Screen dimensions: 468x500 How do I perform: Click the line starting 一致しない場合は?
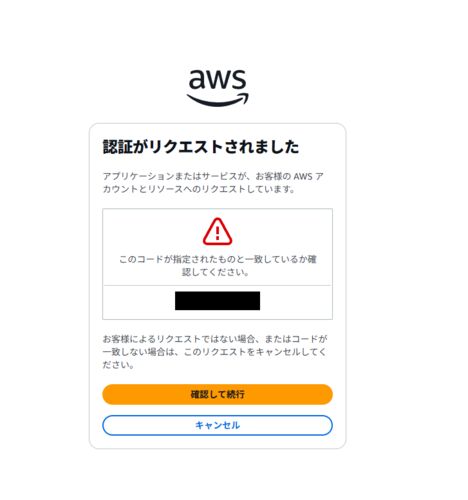pos(214,352)
